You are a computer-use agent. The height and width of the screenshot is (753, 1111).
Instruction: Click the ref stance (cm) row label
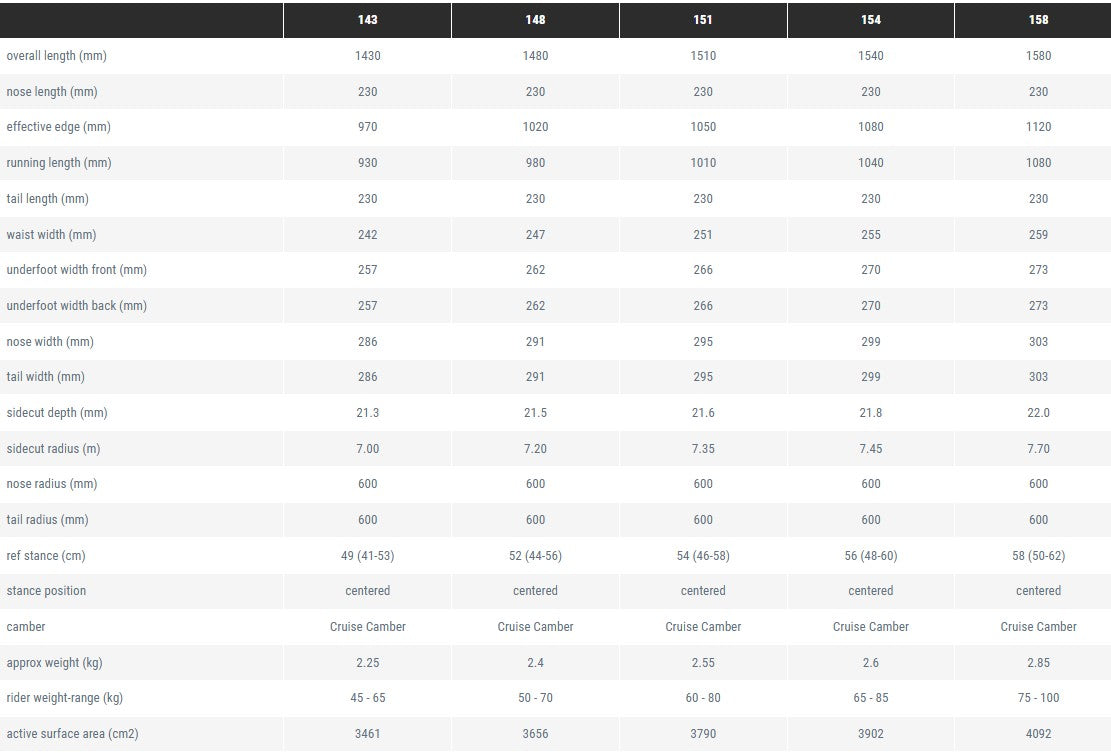click(x=46, y=555)
